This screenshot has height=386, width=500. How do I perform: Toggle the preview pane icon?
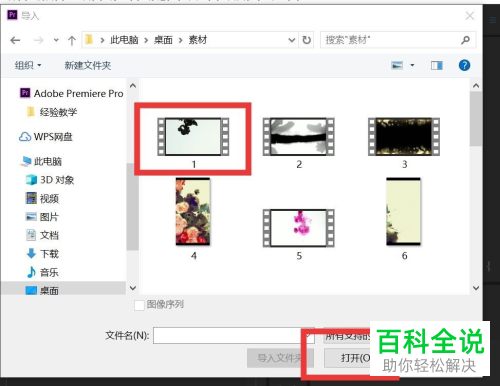pyautogui.click(x=436, y=65)
